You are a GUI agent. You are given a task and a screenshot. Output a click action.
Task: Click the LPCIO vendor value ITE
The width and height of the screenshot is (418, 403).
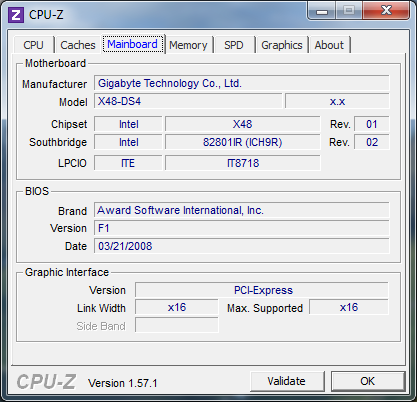click(128, 163)
